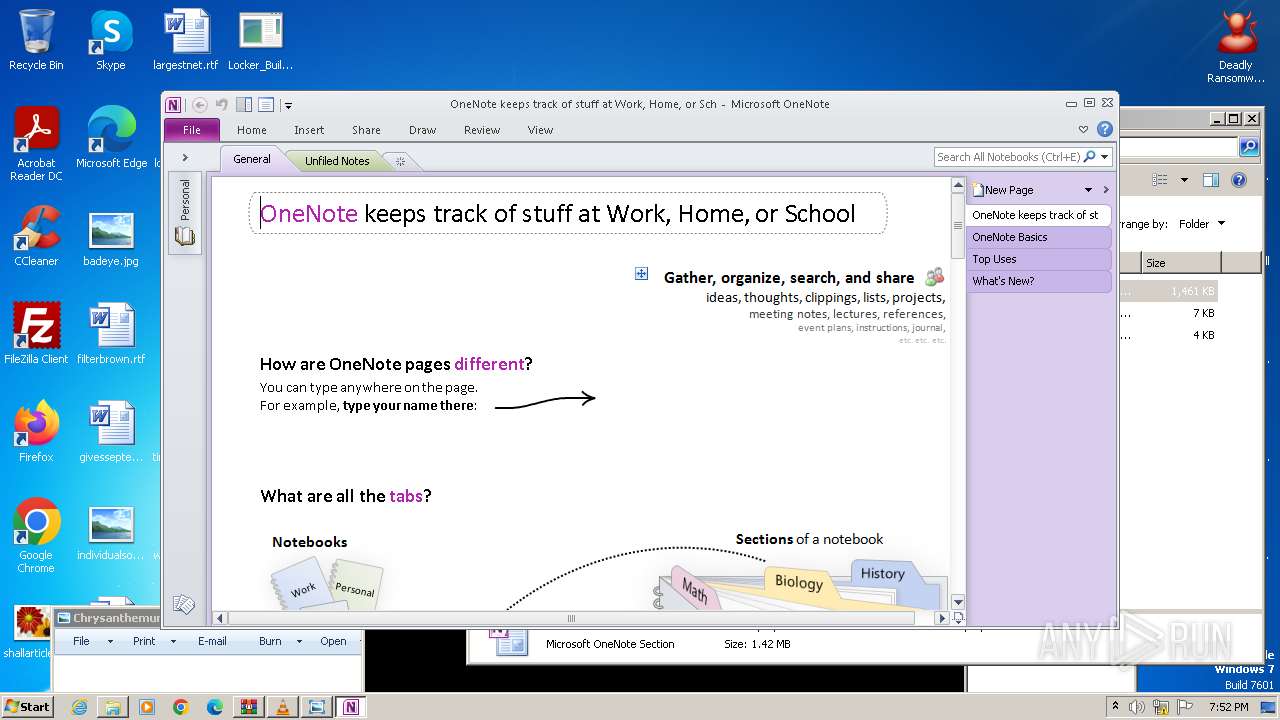Image resolution: width=1280 pixels, height=720 pixels.
Task: Open the Arrange by Folder dropdown
Action: [x=1201, y=224]
